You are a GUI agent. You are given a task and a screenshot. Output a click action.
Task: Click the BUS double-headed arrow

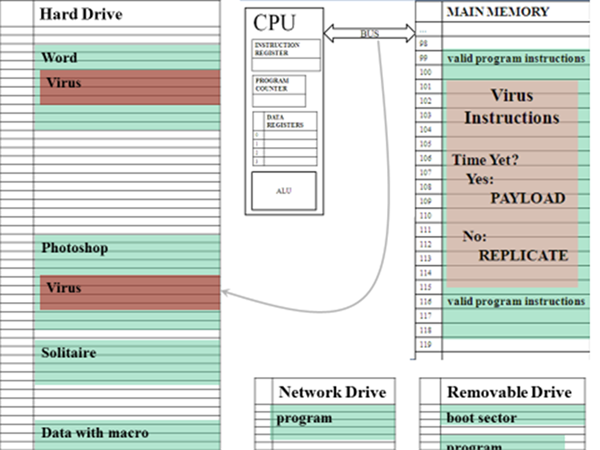point(369,33)
